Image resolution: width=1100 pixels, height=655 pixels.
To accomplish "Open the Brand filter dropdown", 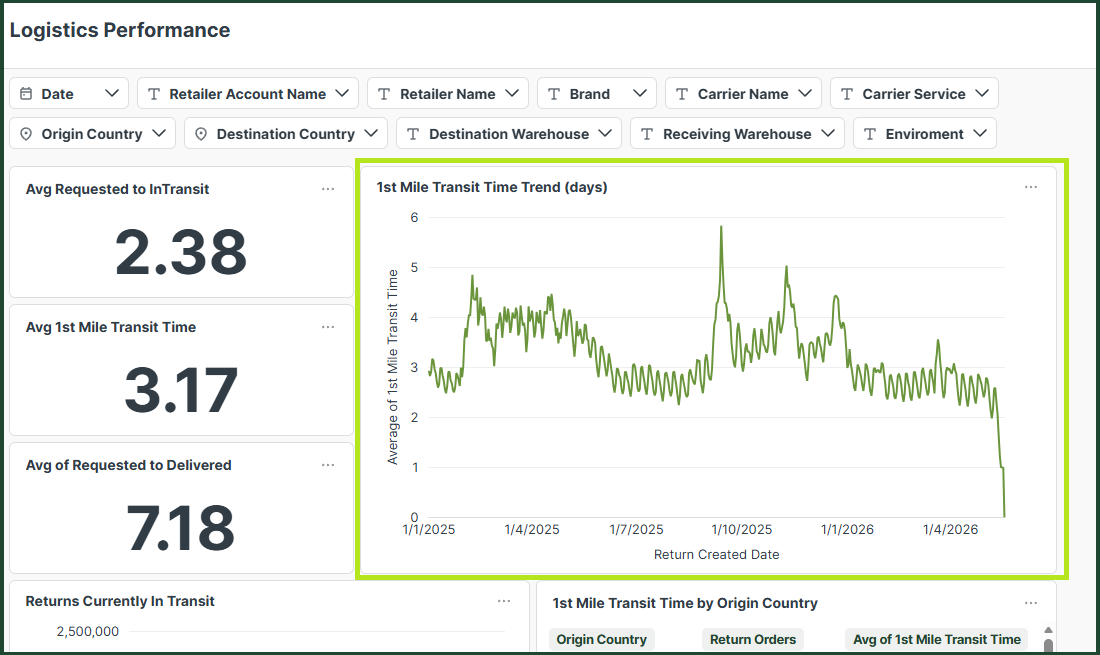I will (x=597, y=93).
